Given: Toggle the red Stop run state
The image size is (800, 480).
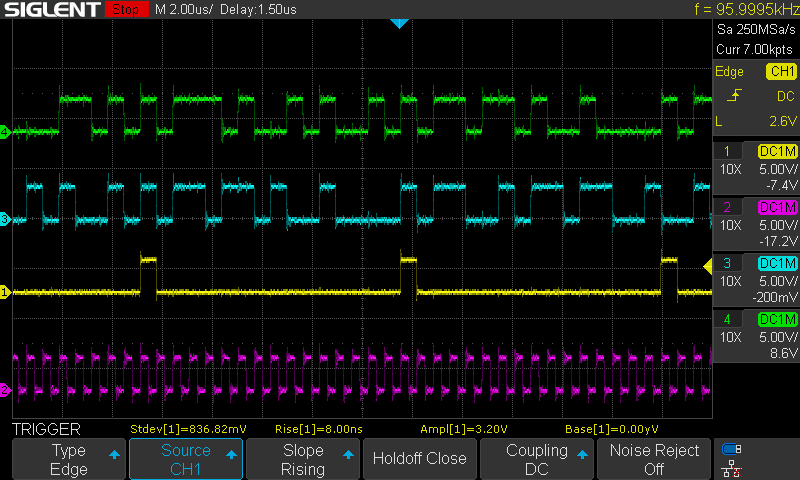Looking at the screenshot, I should (x=126, y=9).
